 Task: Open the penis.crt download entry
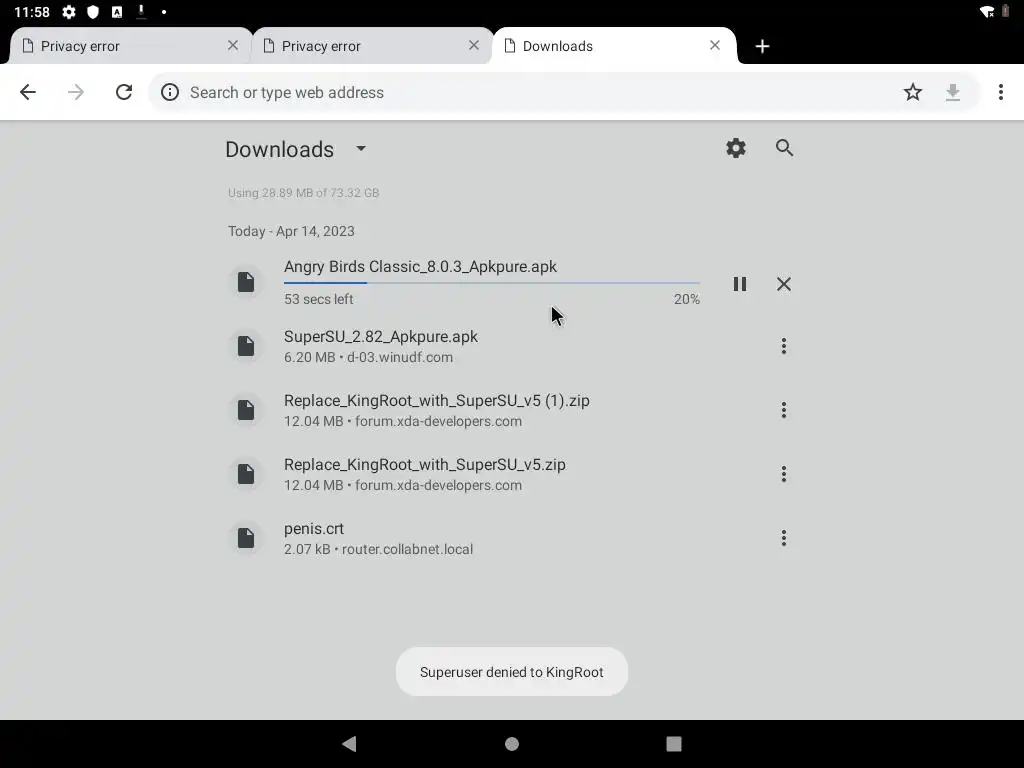point(509,538)
